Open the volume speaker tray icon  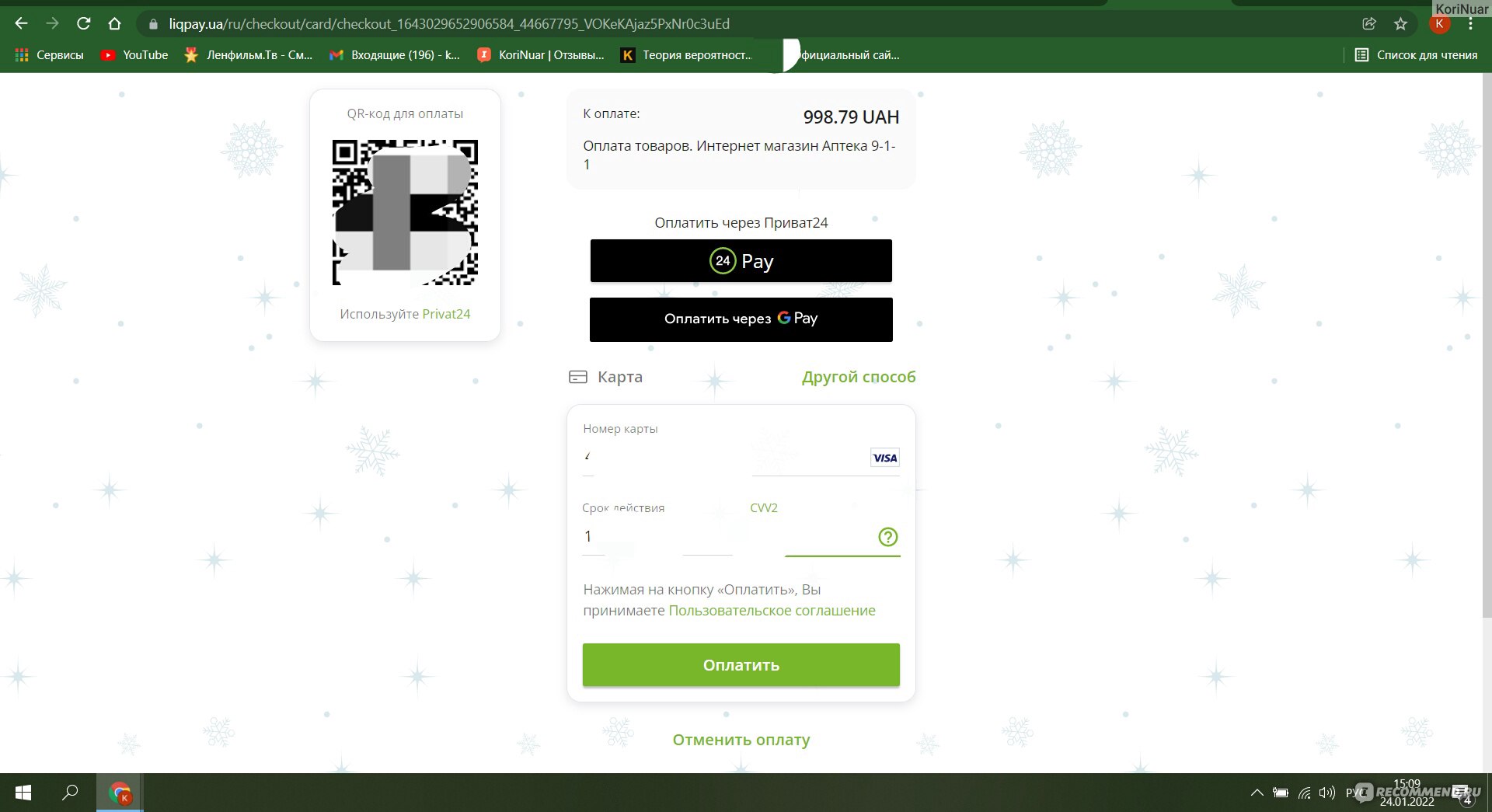[1327, 793]
